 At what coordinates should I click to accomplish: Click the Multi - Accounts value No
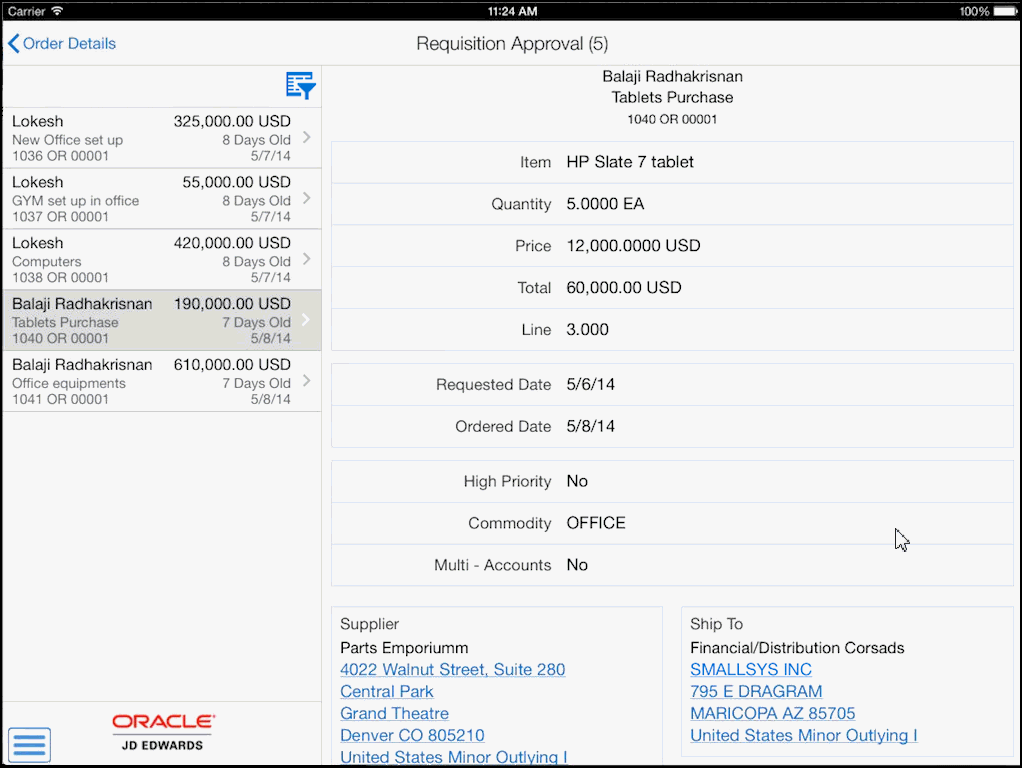tap(577, 565)
